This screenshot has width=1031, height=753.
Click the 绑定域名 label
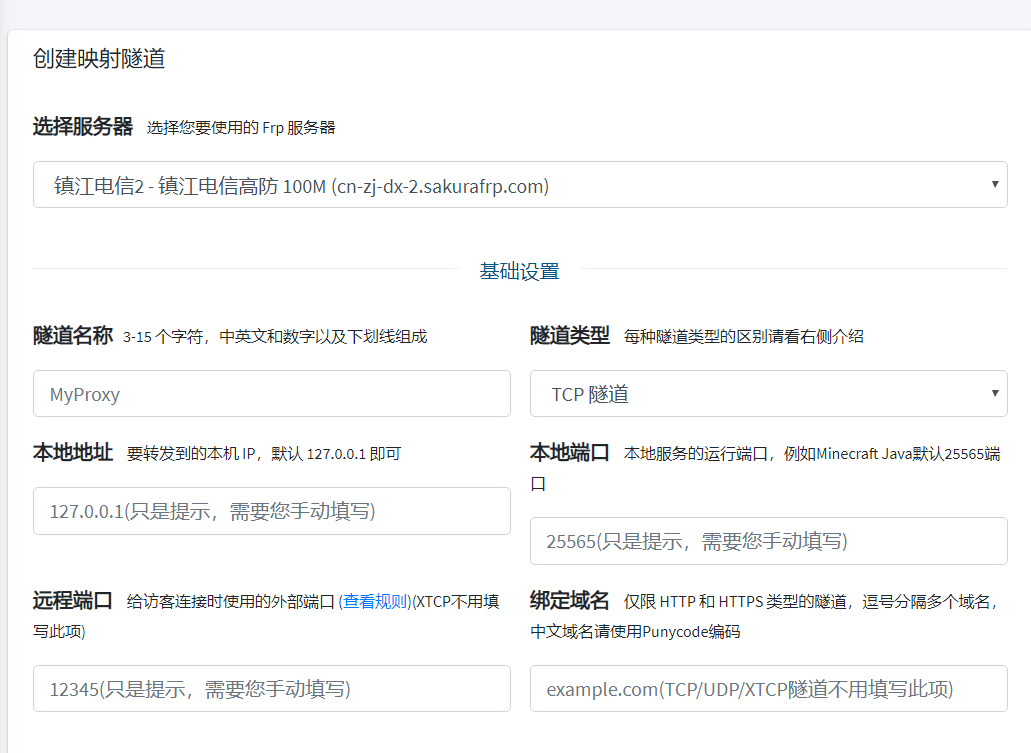click(x=570, y=600)
